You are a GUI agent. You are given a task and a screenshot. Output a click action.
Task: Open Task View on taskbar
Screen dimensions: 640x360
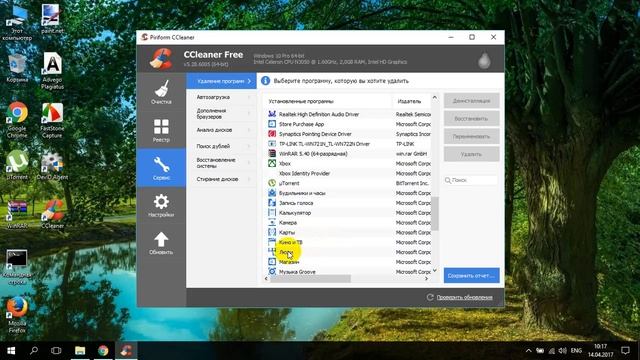(x=56, y=351)
